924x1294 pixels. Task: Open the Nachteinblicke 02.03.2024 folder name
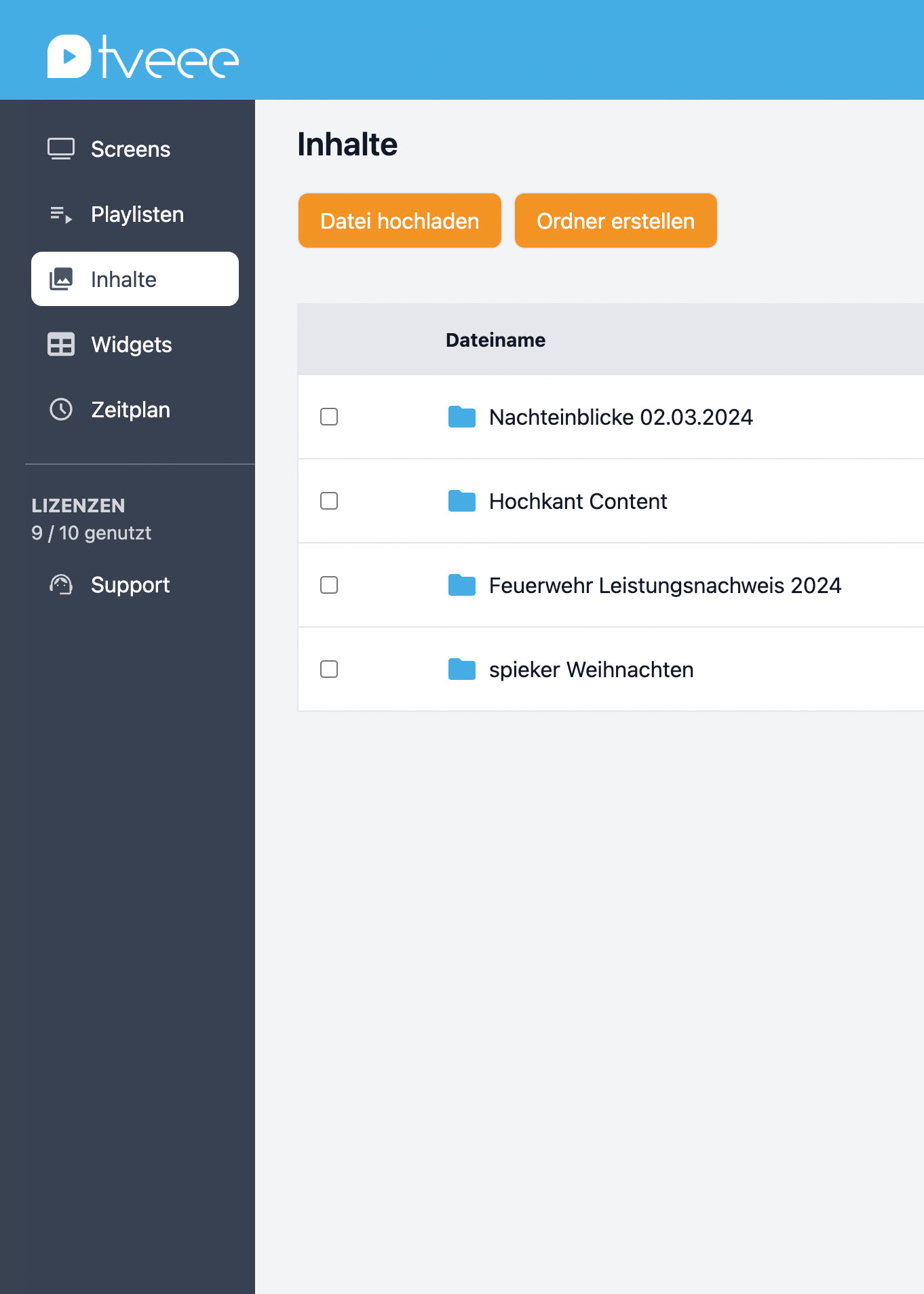click(x=621, y=417)
